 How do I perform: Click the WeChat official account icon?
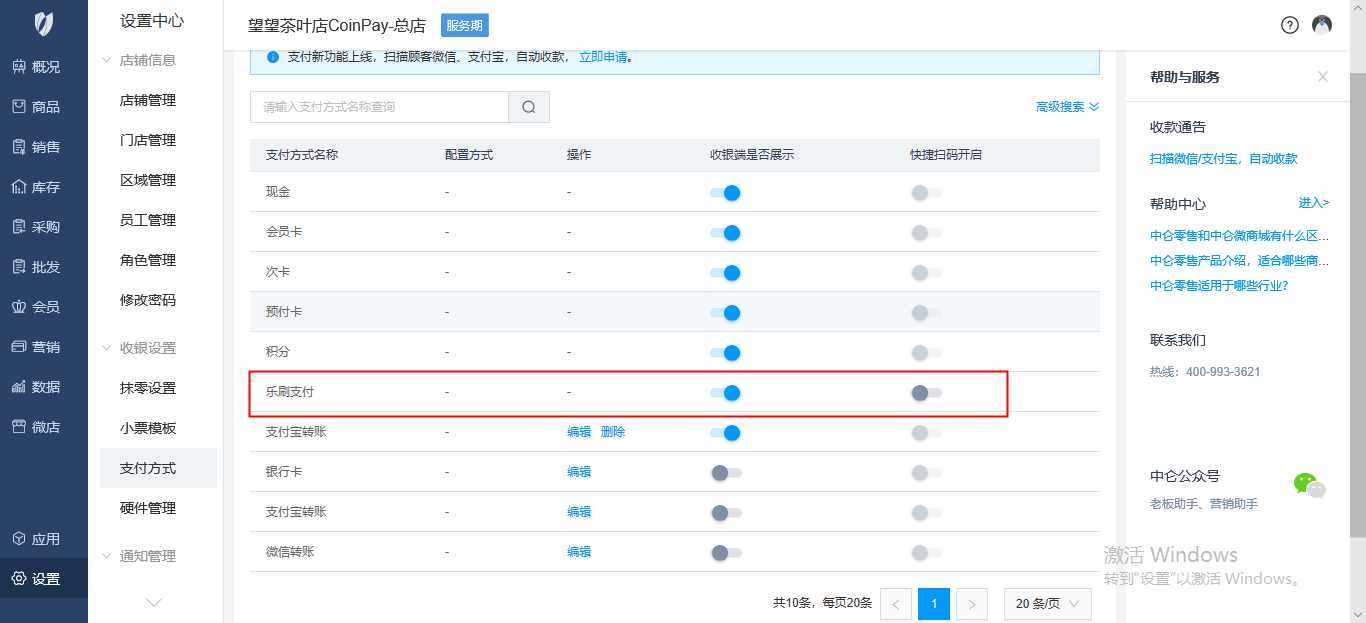pyautogui.click(x=1309, y=485)
